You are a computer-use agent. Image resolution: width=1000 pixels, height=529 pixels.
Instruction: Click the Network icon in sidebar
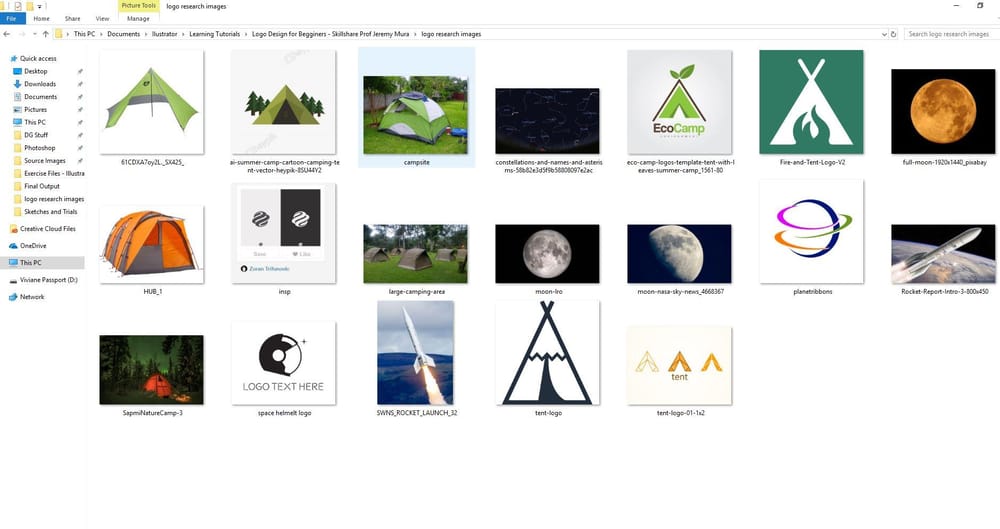pyautogui.click(x=13, y=297)
